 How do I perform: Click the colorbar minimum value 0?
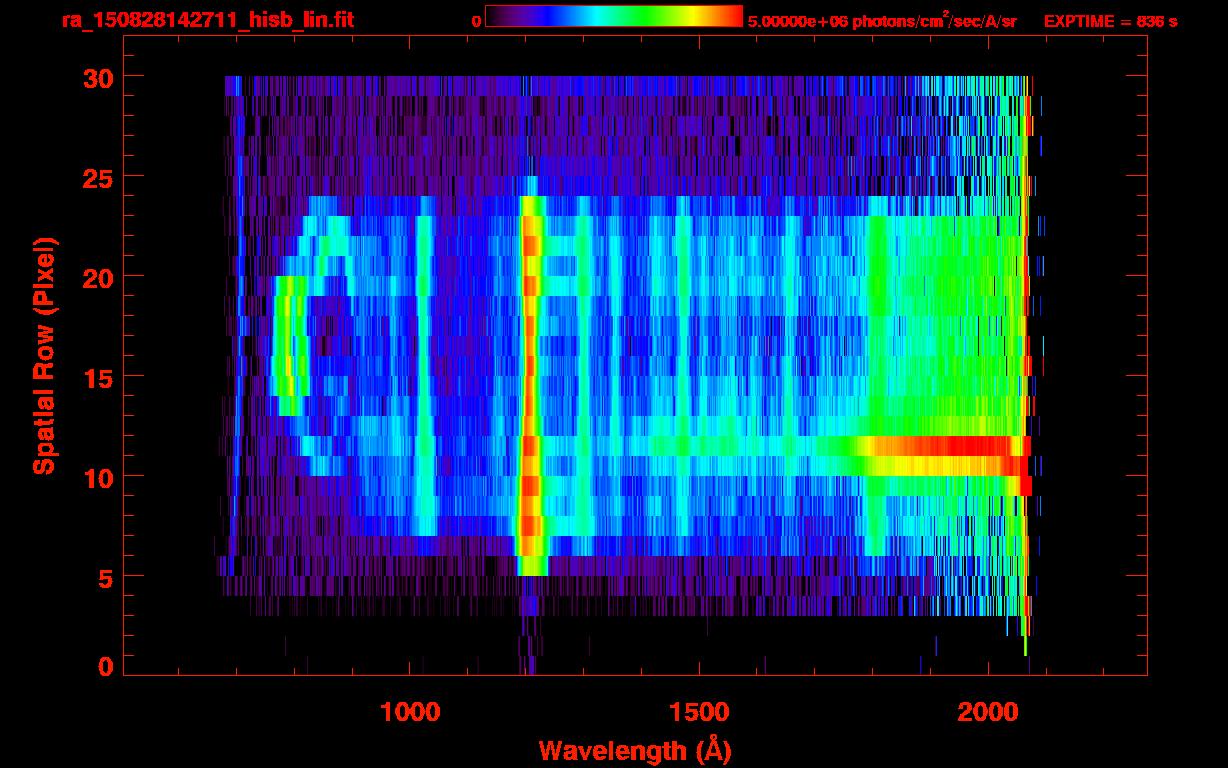tap(477, 20)
